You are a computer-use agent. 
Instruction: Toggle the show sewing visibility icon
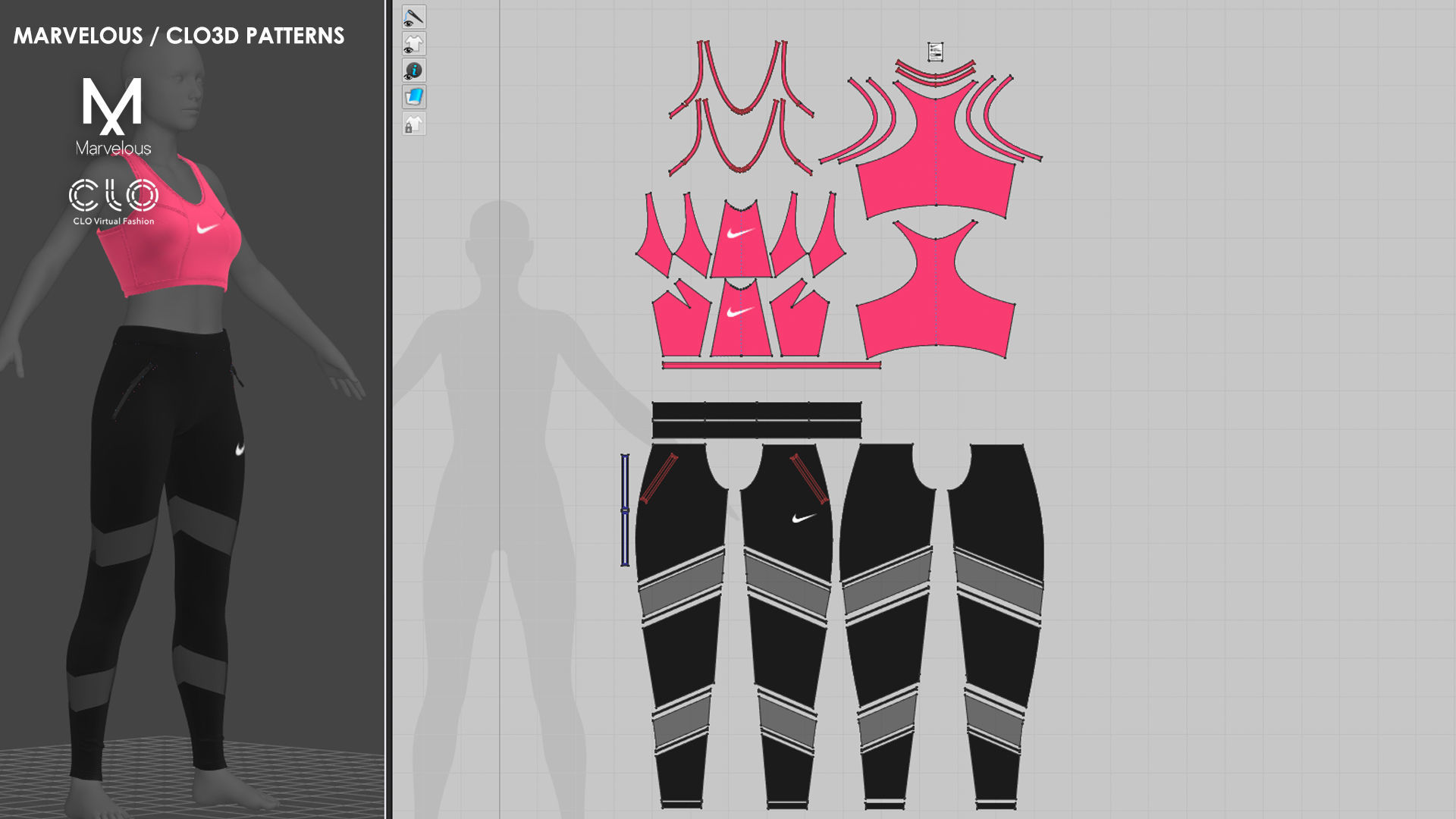[413, 17]
